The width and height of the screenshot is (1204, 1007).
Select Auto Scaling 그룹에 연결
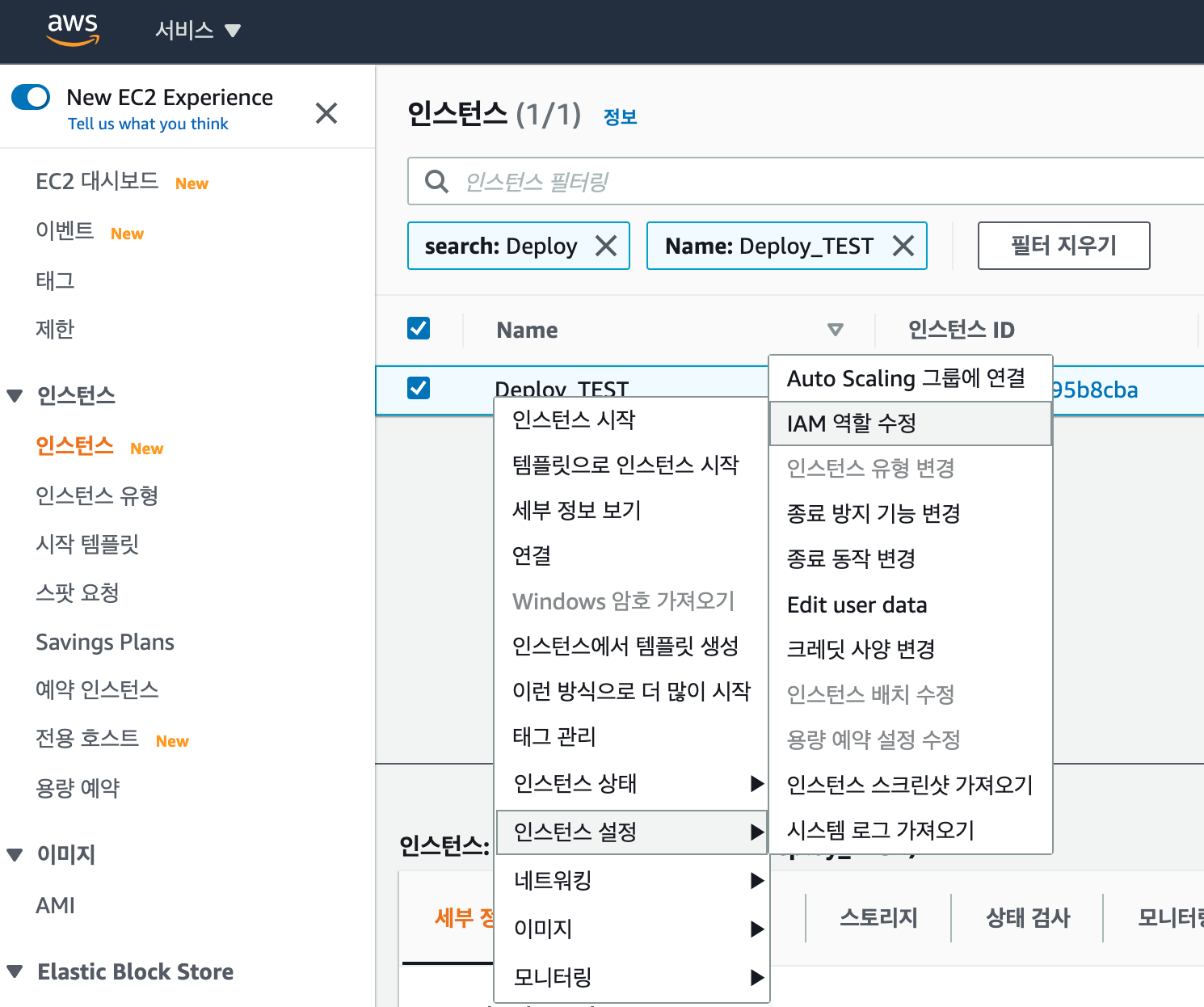pyautogui.click(x=911, y=378)
